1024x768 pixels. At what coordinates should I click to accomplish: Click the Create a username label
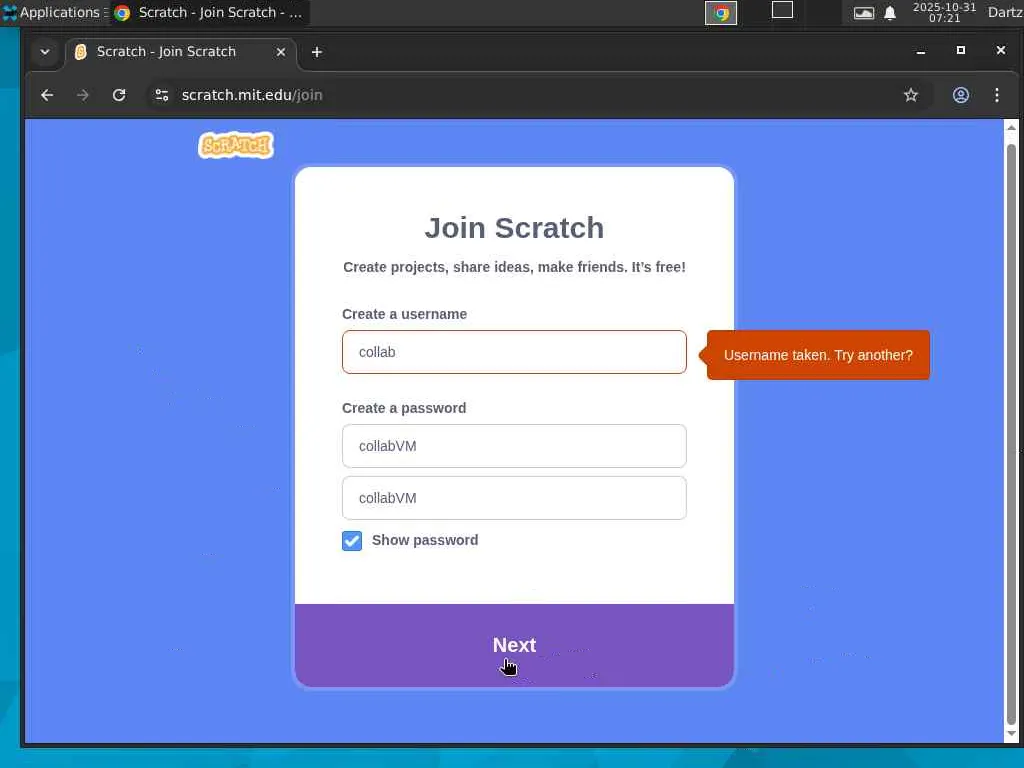(404, 314)
